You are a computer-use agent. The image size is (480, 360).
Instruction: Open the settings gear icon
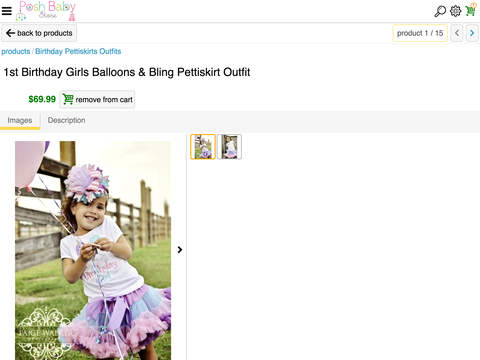tap(455, 11)
